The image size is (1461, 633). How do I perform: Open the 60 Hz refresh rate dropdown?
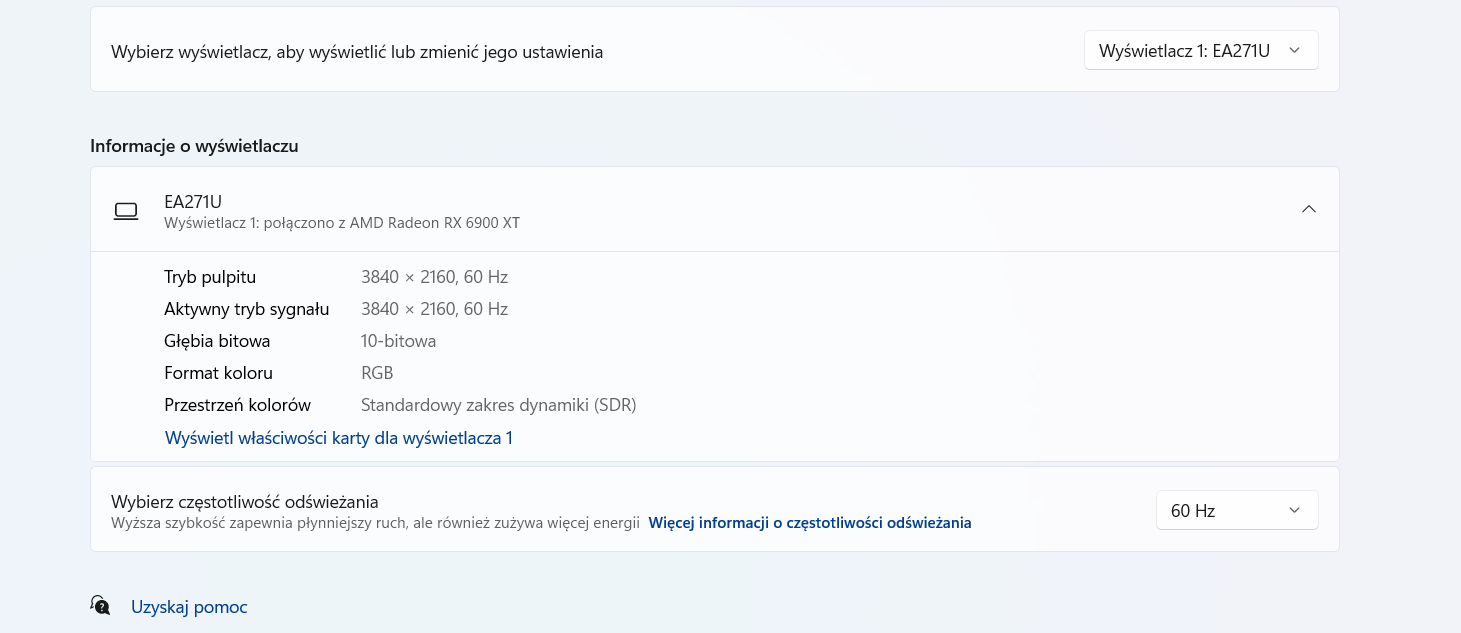click(x=1236, y=510)
